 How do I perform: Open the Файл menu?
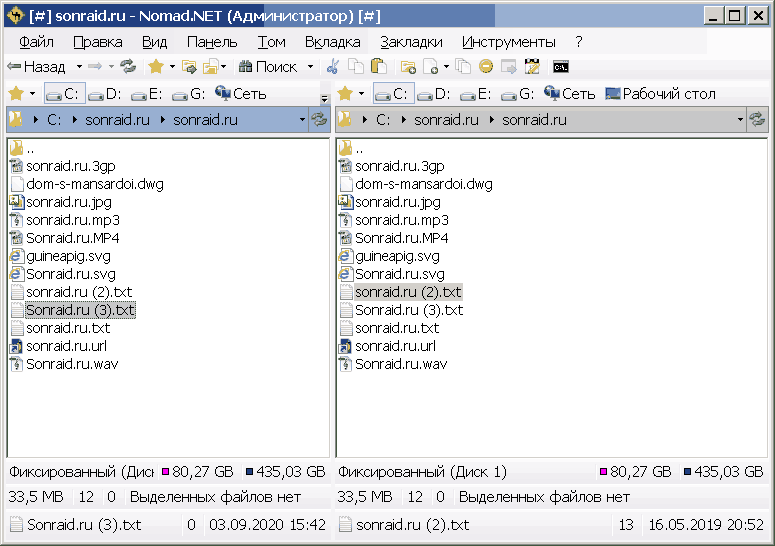point(36,42)
